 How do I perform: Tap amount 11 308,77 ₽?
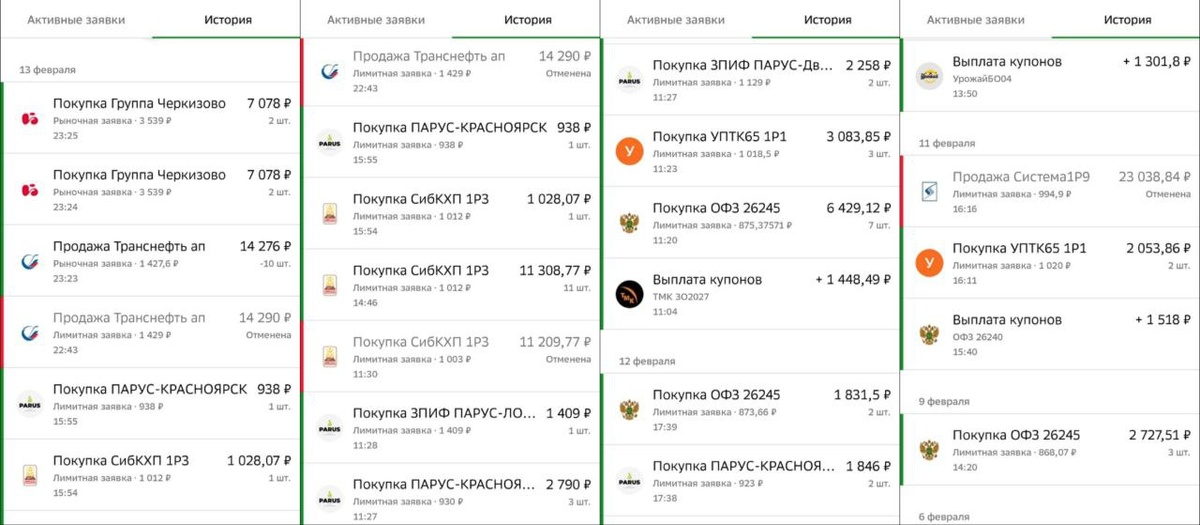tap(555, 270)
